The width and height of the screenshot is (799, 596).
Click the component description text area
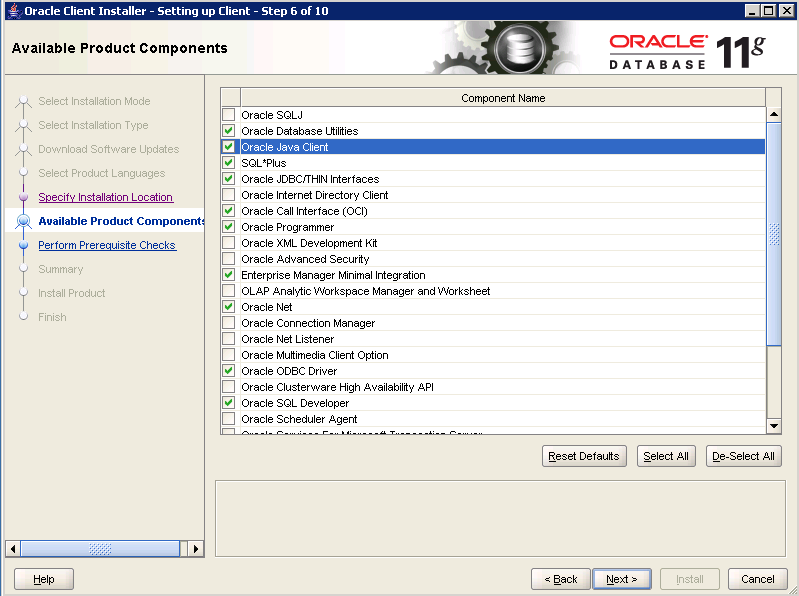click(x=500, y=519)
